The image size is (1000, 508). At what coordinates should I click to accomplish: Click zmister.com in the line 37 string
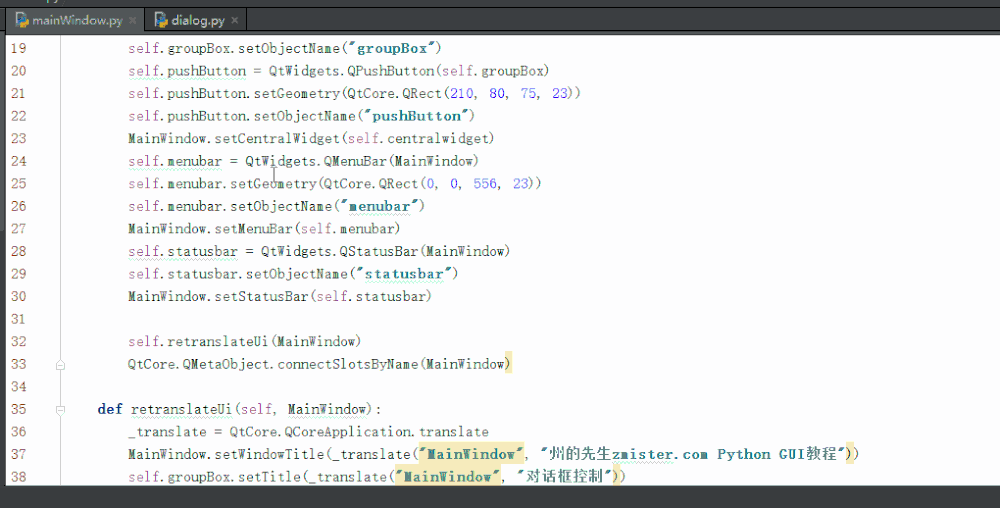(x=659, y=454)
